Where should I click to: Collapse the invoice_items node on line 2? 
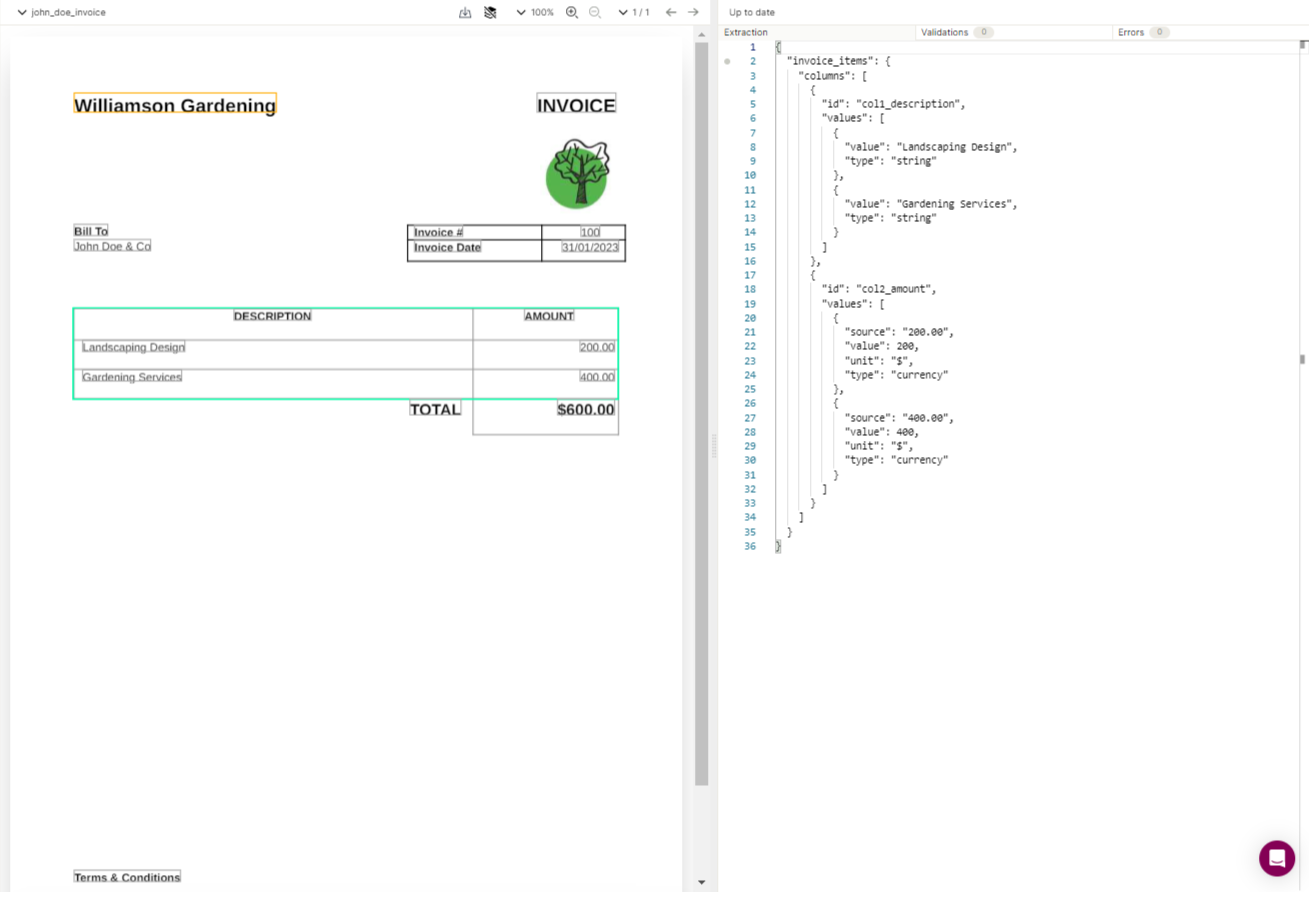(727, 61)
